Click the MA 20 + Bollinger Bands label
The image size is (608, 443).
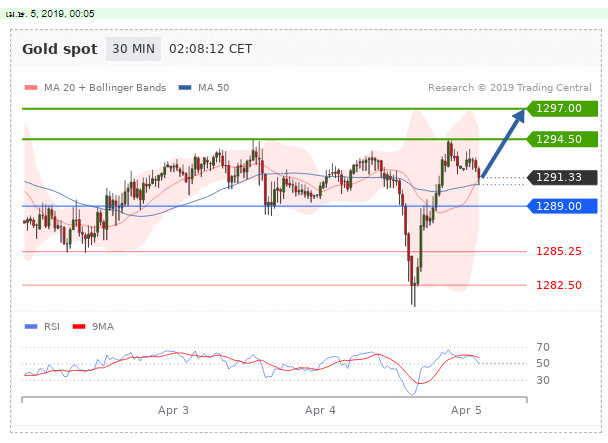pyautogui.click(x=105, y=88)
